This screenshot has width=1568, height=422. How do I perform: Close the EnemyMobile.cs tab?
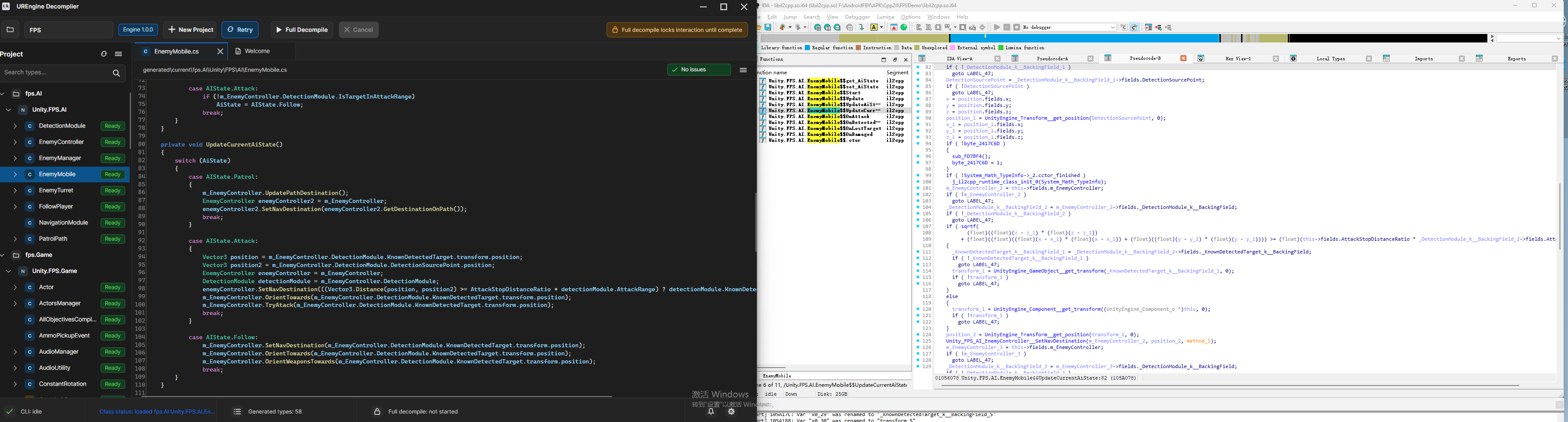click(220, 52)
